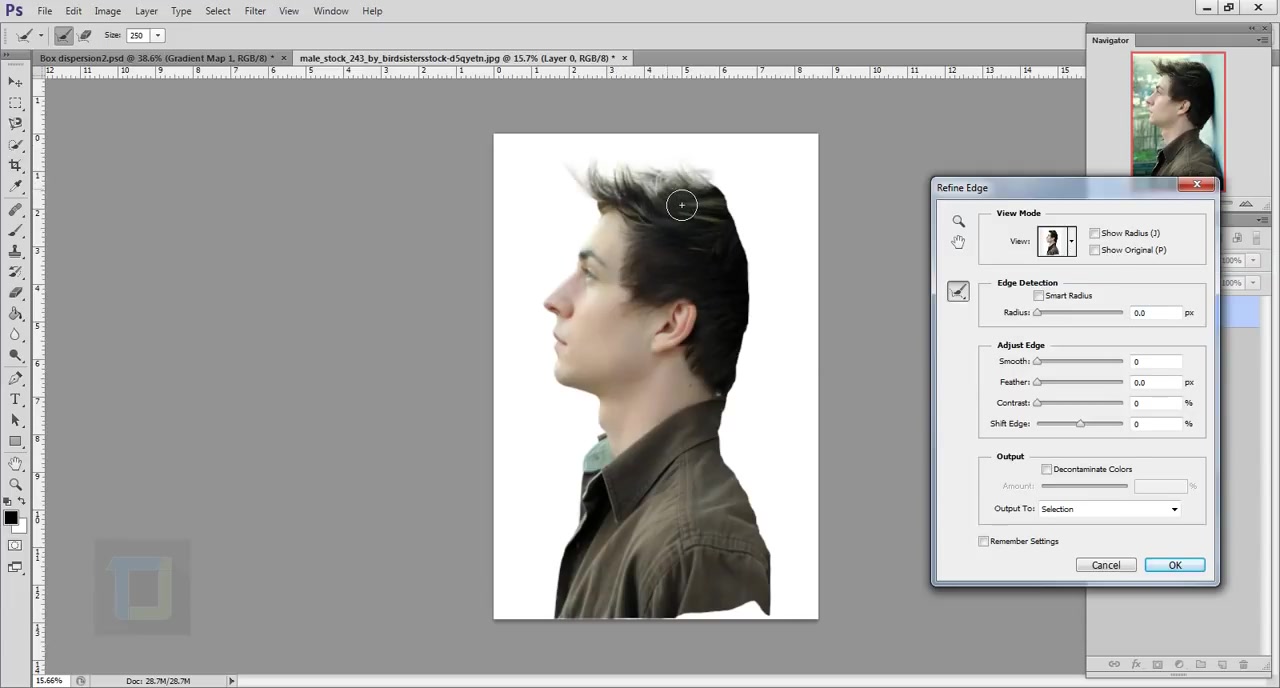Expand the brush Size dropdown arrow
This screenshot has width=1280, height=688.
[x=157, y=35]
